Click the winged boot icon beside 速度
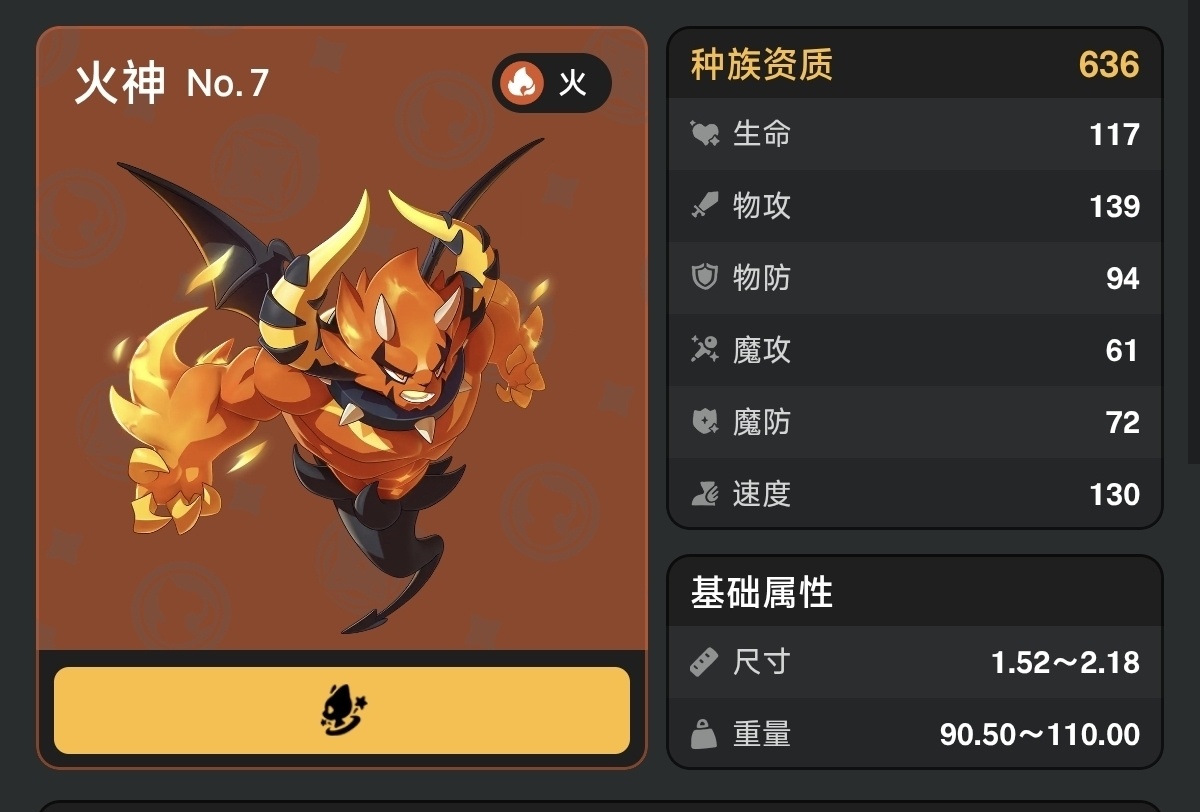The image size is (1200, 812). click(705, 493)
